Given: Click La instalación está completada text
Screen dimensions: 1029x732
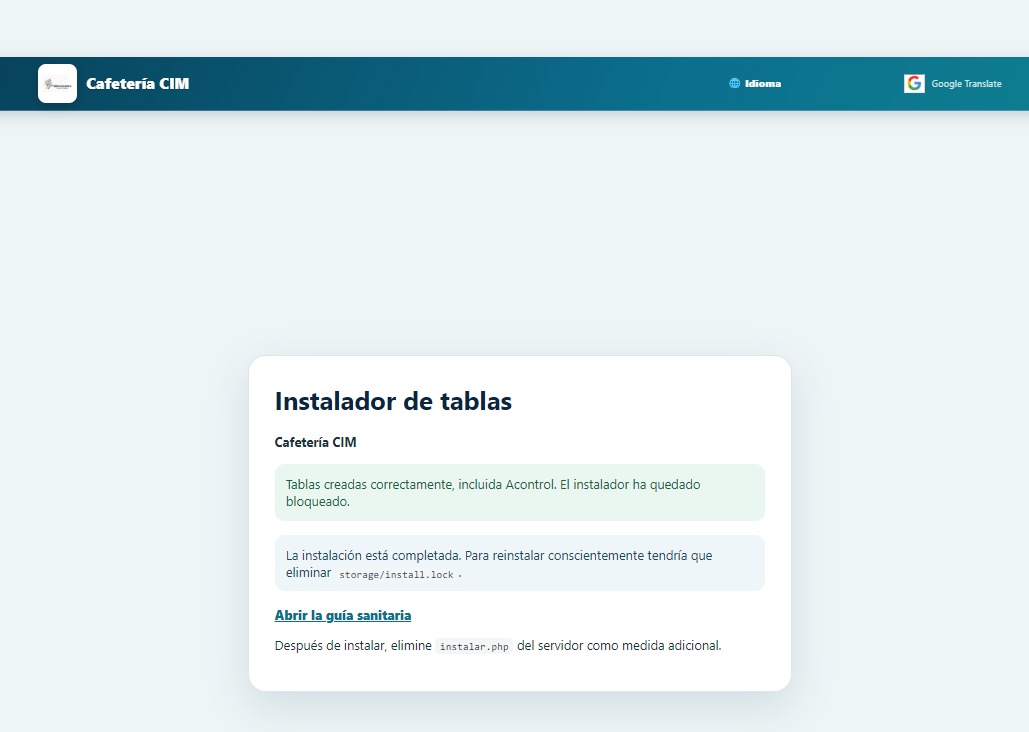Looking at the screenshot, I should (x=373, y=555).
